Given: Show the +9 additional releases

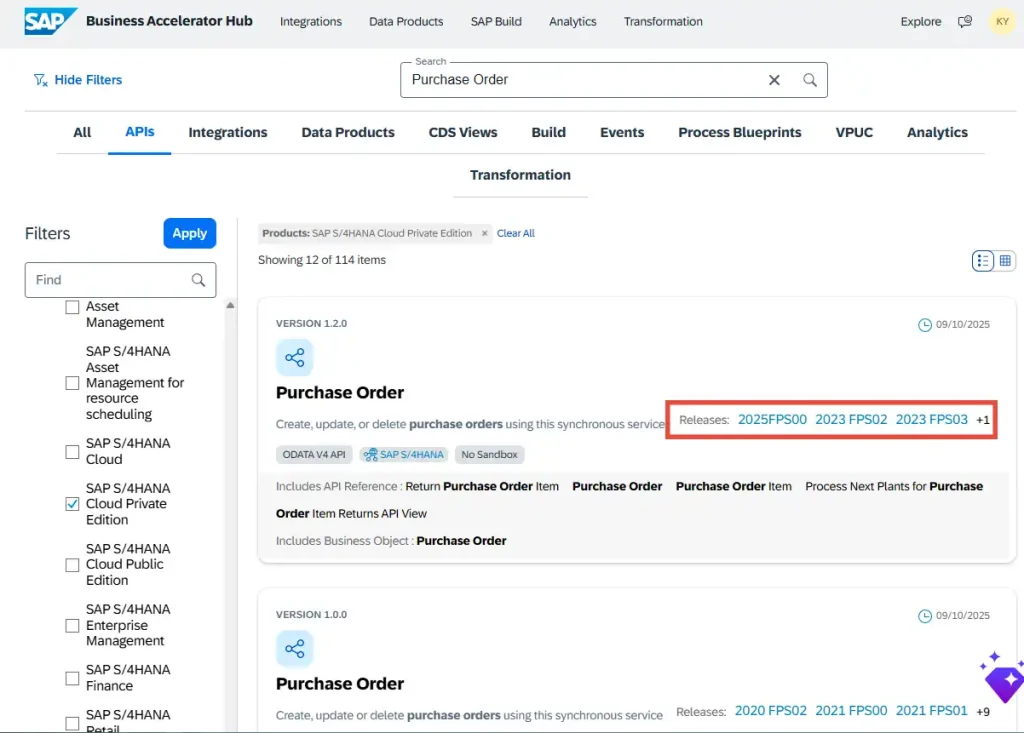Looking at the screenshot, I should [984, 710].
